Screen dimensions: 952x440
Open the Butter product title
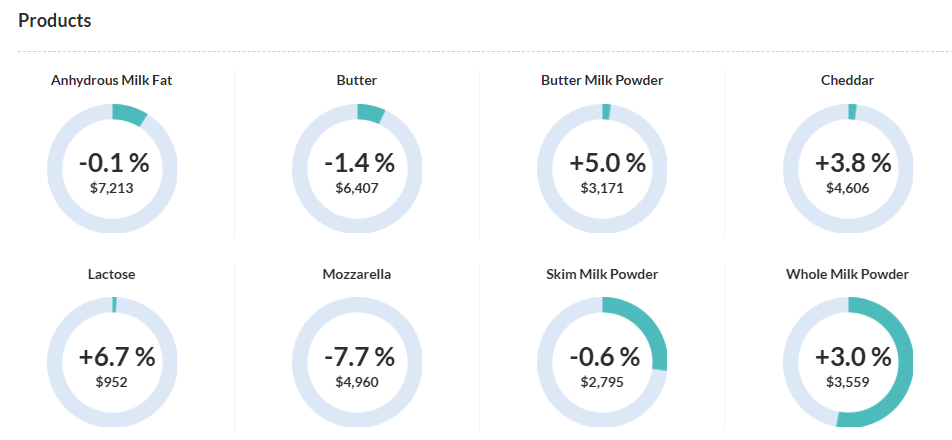pos(357,80)
